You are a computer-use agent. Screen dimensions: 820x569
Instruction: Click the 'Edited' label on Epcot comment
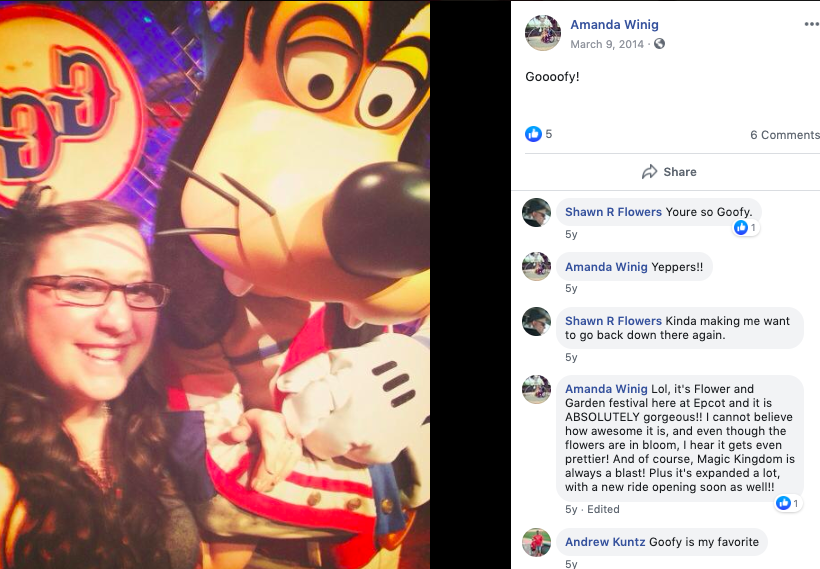[x=603, y=509]
